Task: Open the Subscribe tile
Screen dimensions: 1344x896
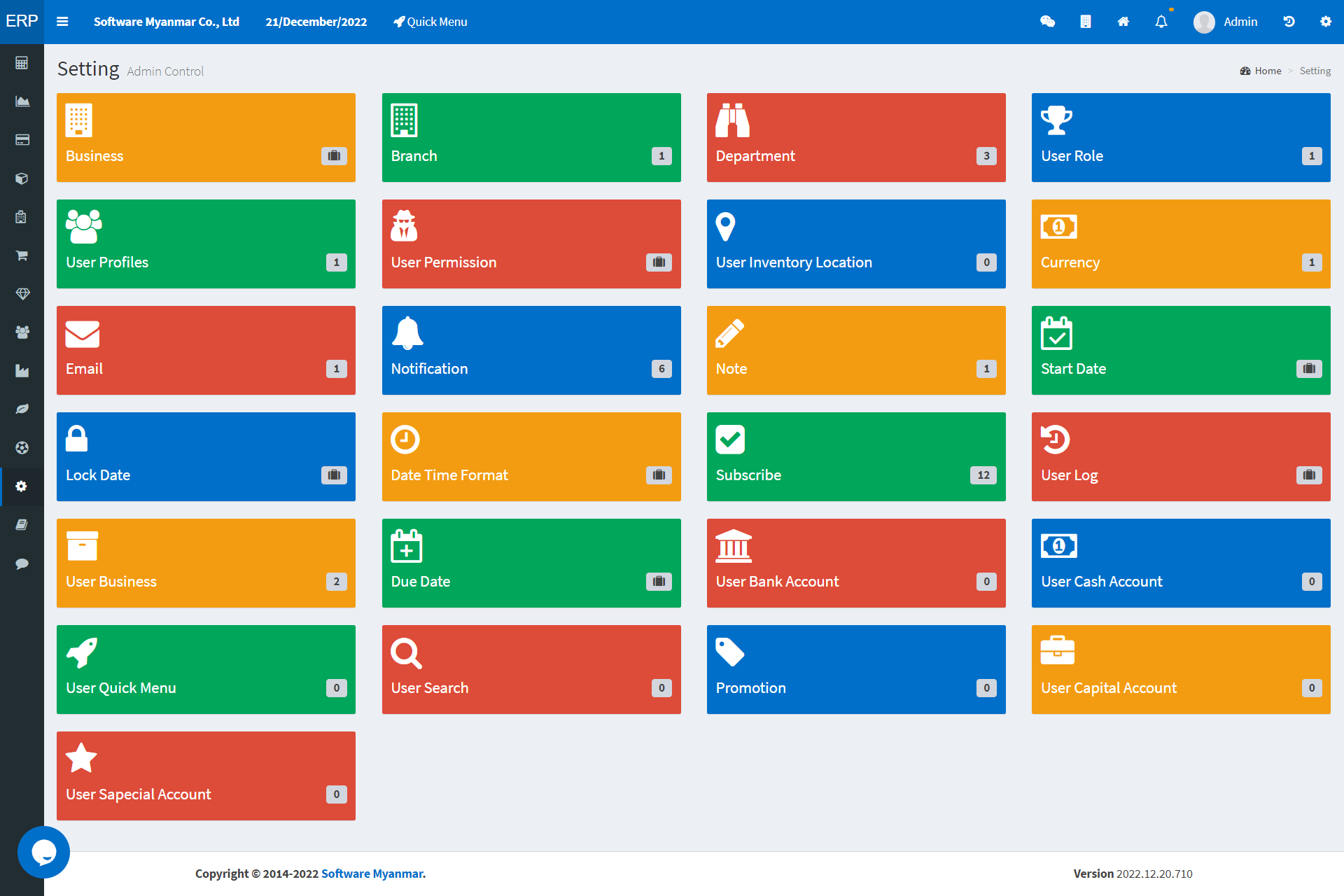Action: [856, 457]
